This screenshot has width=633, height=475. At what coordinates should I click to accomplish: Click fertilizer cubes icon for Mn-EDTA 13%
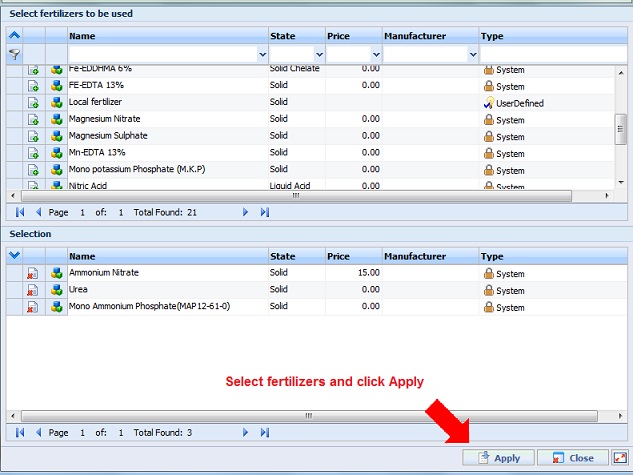coord(57,153)
